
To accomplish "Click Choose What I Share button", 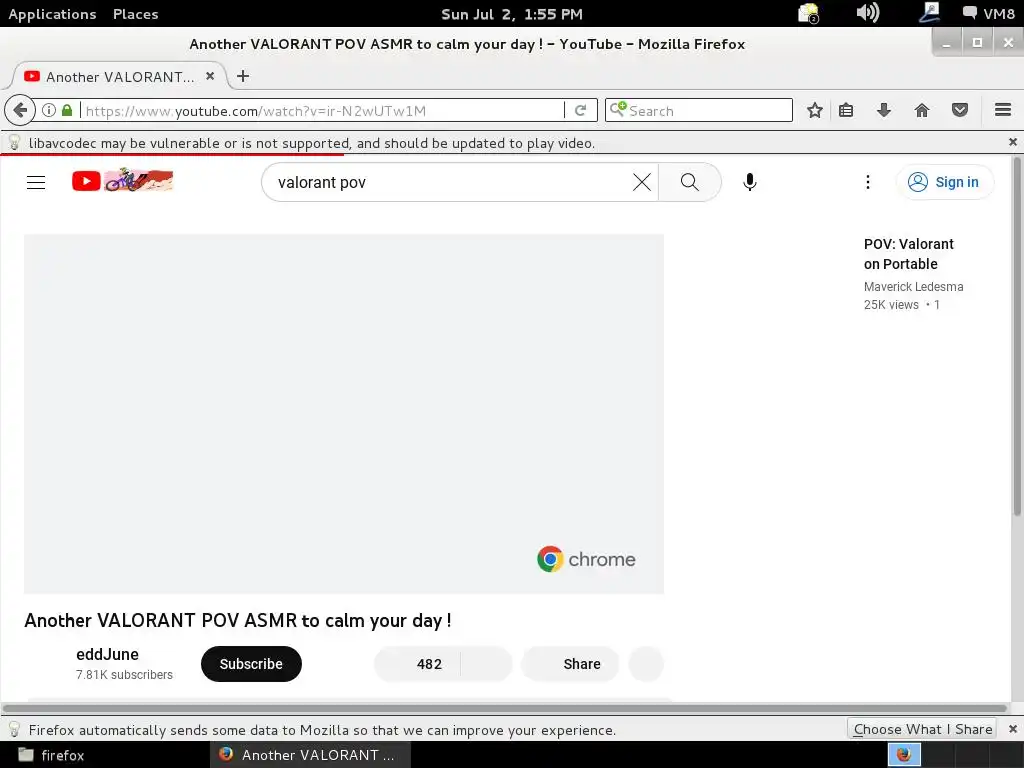I will (x=922, y=729).
